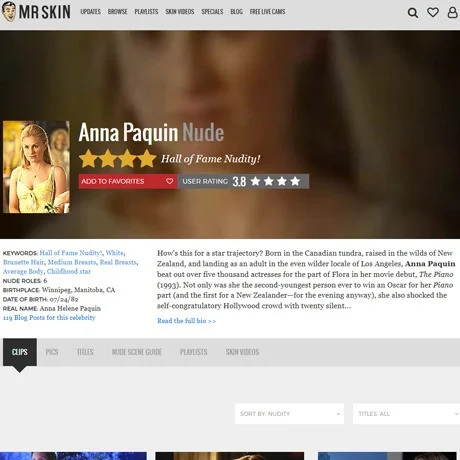Select the Clips tab
This screenshot has height=460, width=460.
pyautogui.click(x=20, y=352)
